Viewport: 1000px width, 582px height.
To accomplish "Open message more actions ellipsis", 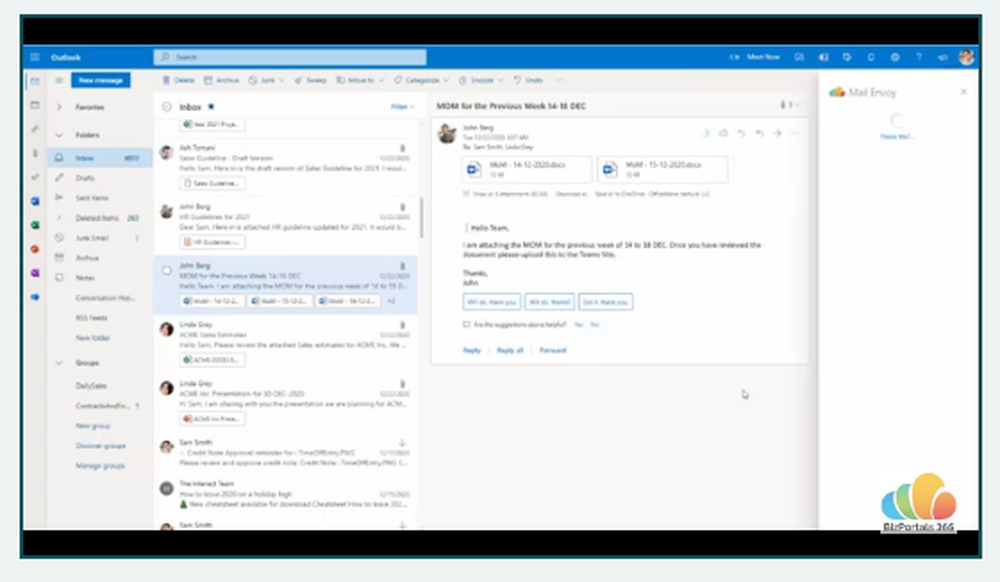I will click(x=795, y=133).
